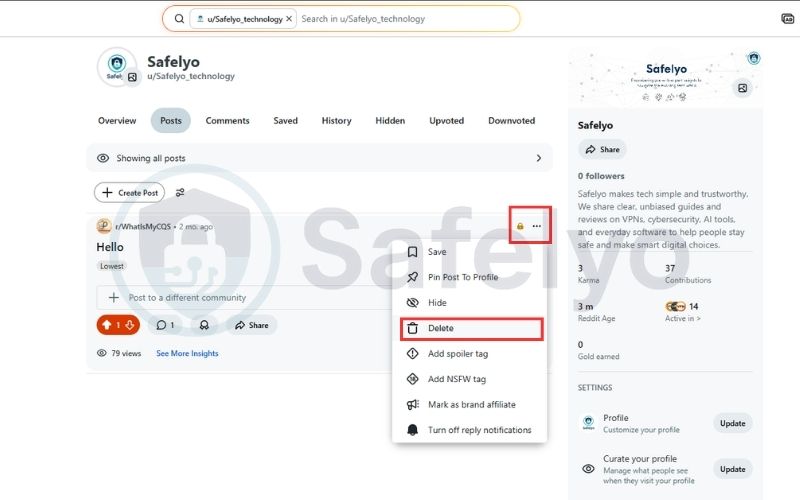This screenshot has height=500, width=800.
Task: Open the Hello post title
Action: 110,247
